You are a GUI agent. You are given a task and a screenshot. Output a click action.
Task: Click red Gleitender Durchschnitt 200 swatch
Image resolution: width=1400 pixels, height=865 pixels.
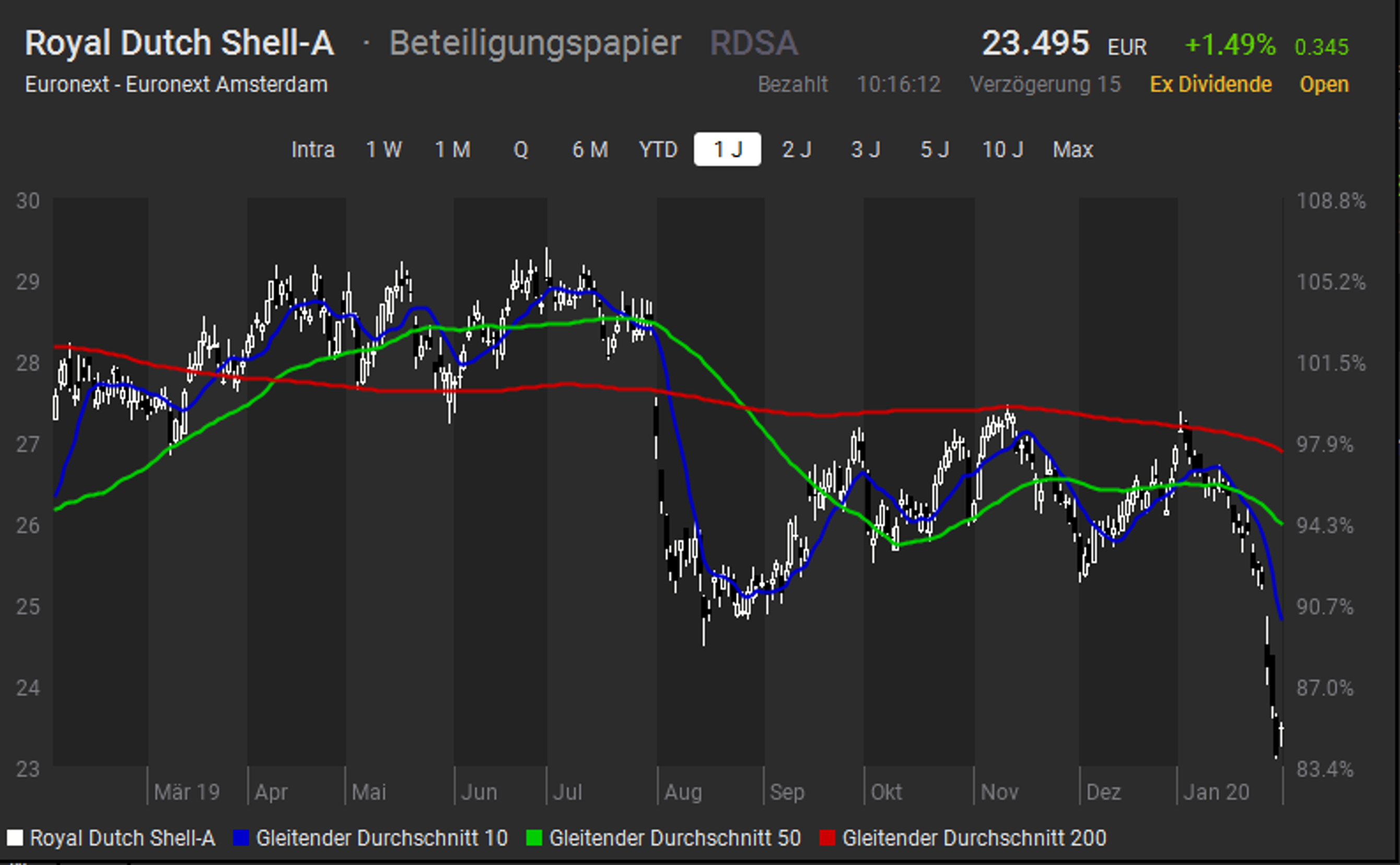coord(827,838)
